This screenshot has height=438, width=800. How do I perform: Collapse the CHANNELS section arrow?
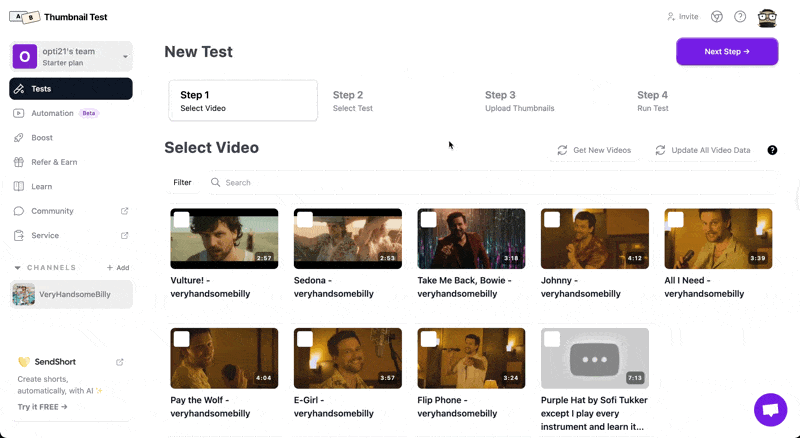17,268
